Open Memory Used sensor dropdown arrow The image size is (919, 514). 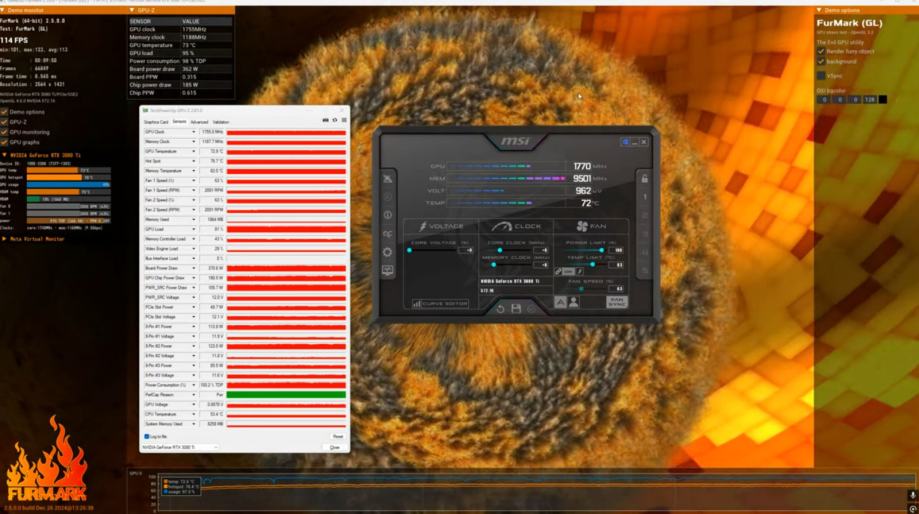pyautogui.click(x=193, y=220)
